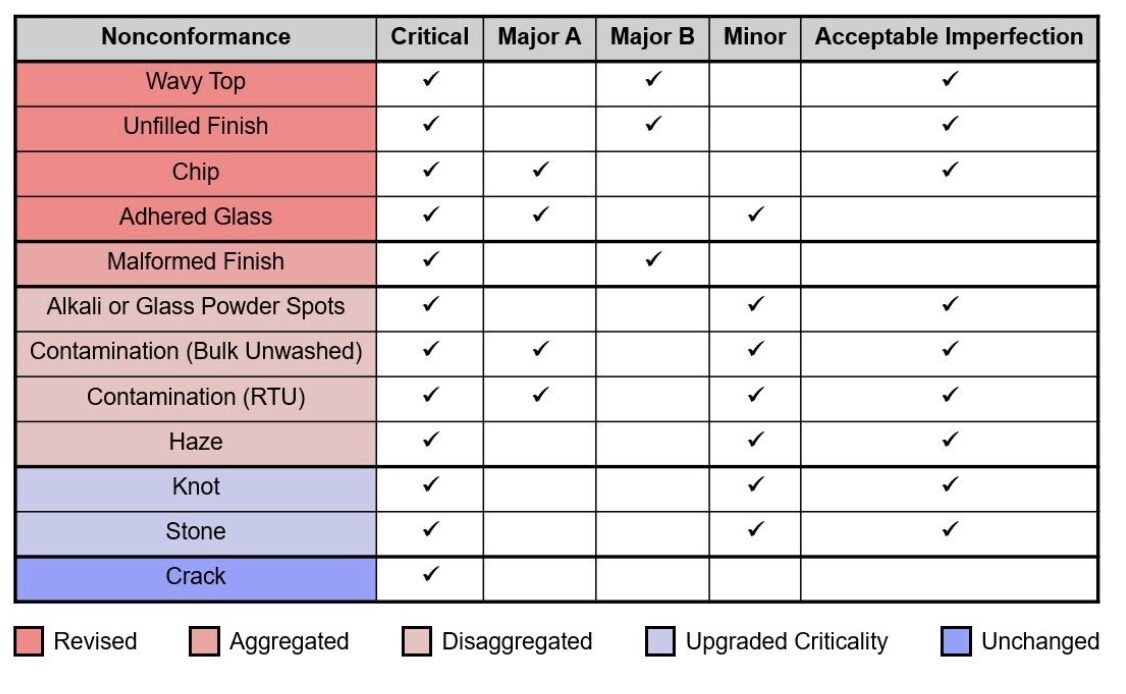Select the Contamination (Bulk Unwashed) row label
Screen dimensions: 1126x694
click(x=196, y=351)
